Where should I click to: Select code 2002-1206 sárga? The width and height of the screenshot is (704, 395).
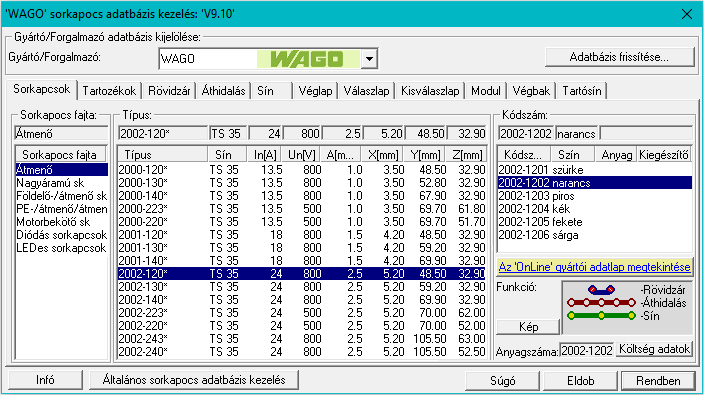[595, 235]
